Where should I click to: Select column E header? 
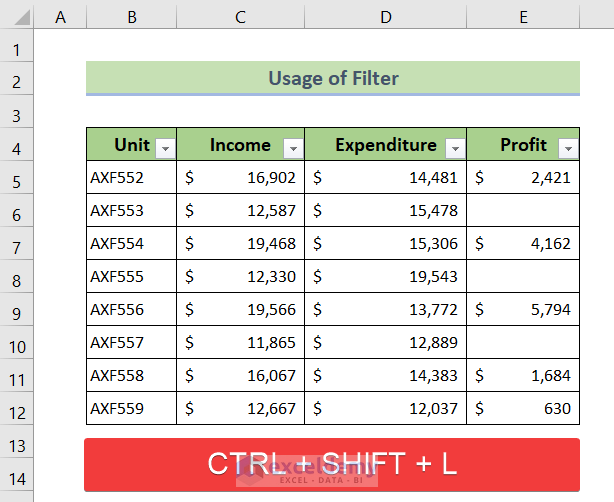click(523, 17)
